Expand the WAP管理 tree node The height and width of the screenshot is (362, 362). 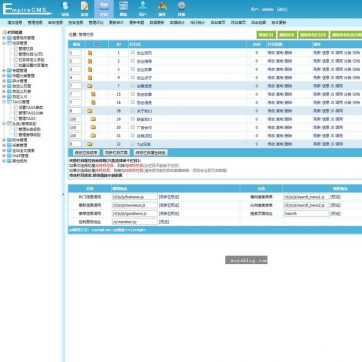(4, 156)
